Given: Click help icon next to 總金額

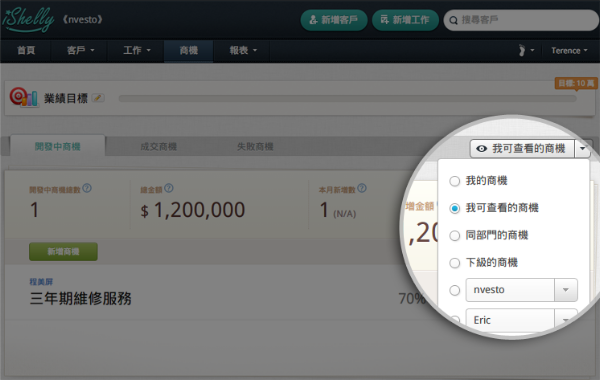Looking at the screenshot, I should [169, 188].
